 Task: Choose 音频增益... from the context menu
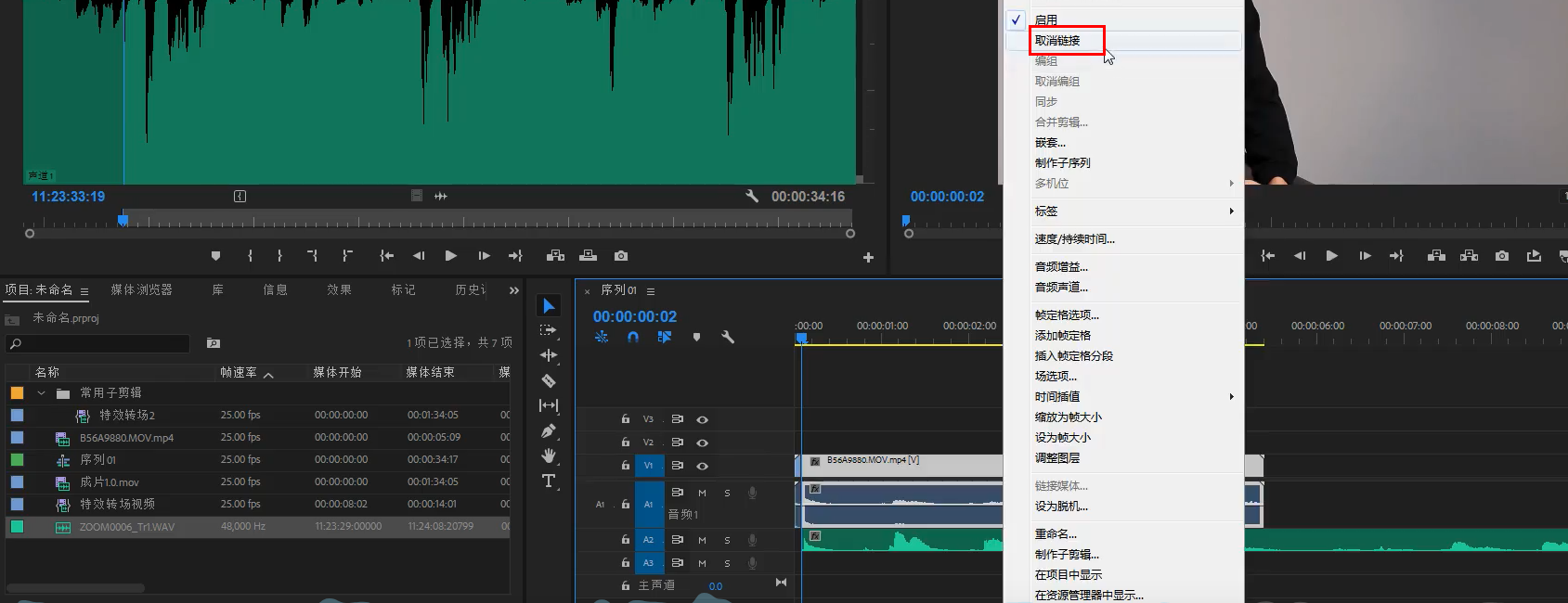point(1123,267)
